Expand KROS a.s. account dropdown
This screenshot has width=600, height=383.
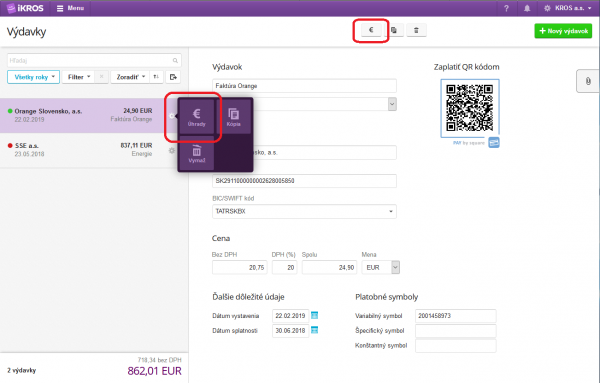click(573, 8)
